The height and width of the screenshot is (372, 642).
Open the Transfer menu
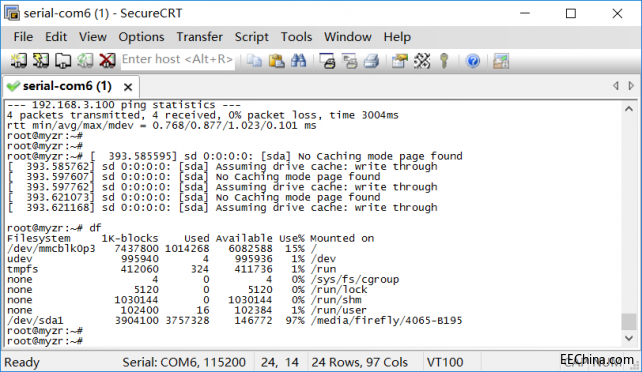tap(199, 37)
